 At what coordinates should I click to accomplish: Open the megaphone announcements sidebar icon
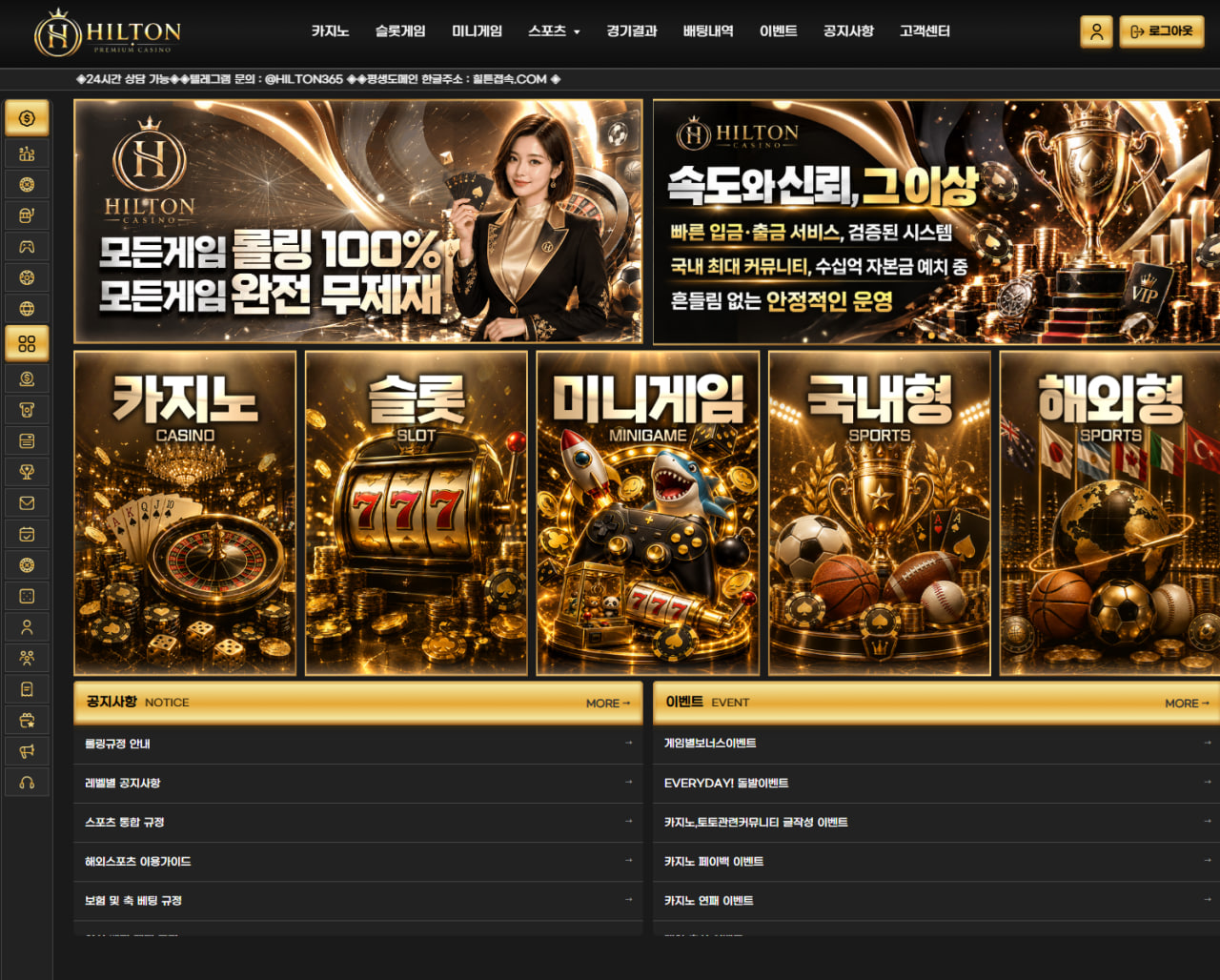click(27, 751)
